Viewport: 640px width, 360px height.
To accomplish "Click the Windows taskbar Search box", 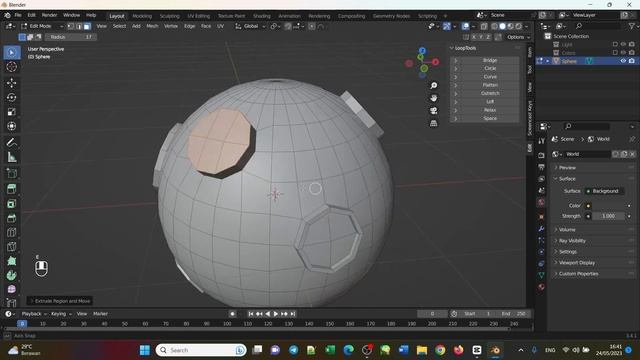I will pos(201,350).
